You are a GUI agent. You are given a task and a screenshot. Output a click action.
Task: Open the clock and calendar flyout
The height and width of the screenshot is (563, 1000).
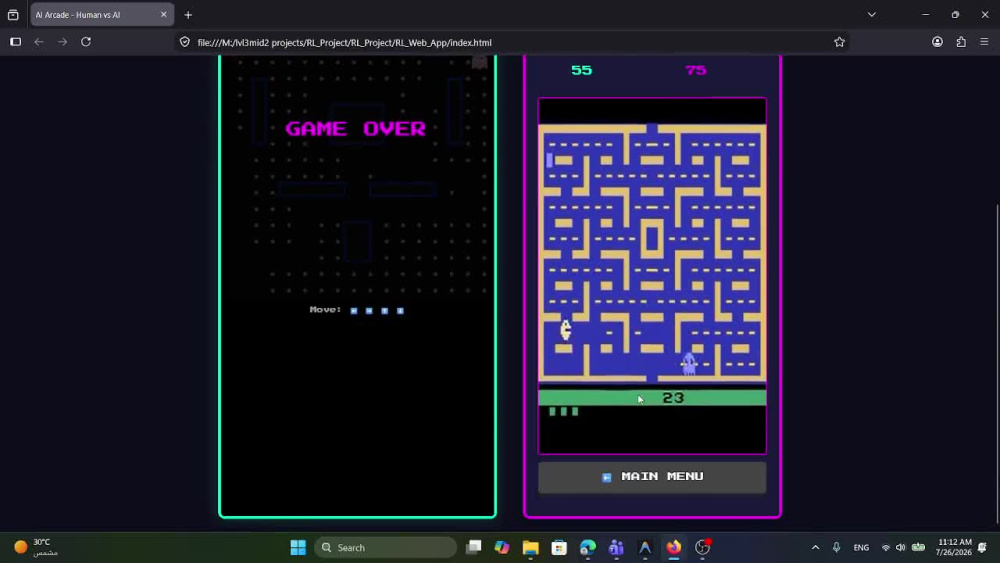[953, 547]
